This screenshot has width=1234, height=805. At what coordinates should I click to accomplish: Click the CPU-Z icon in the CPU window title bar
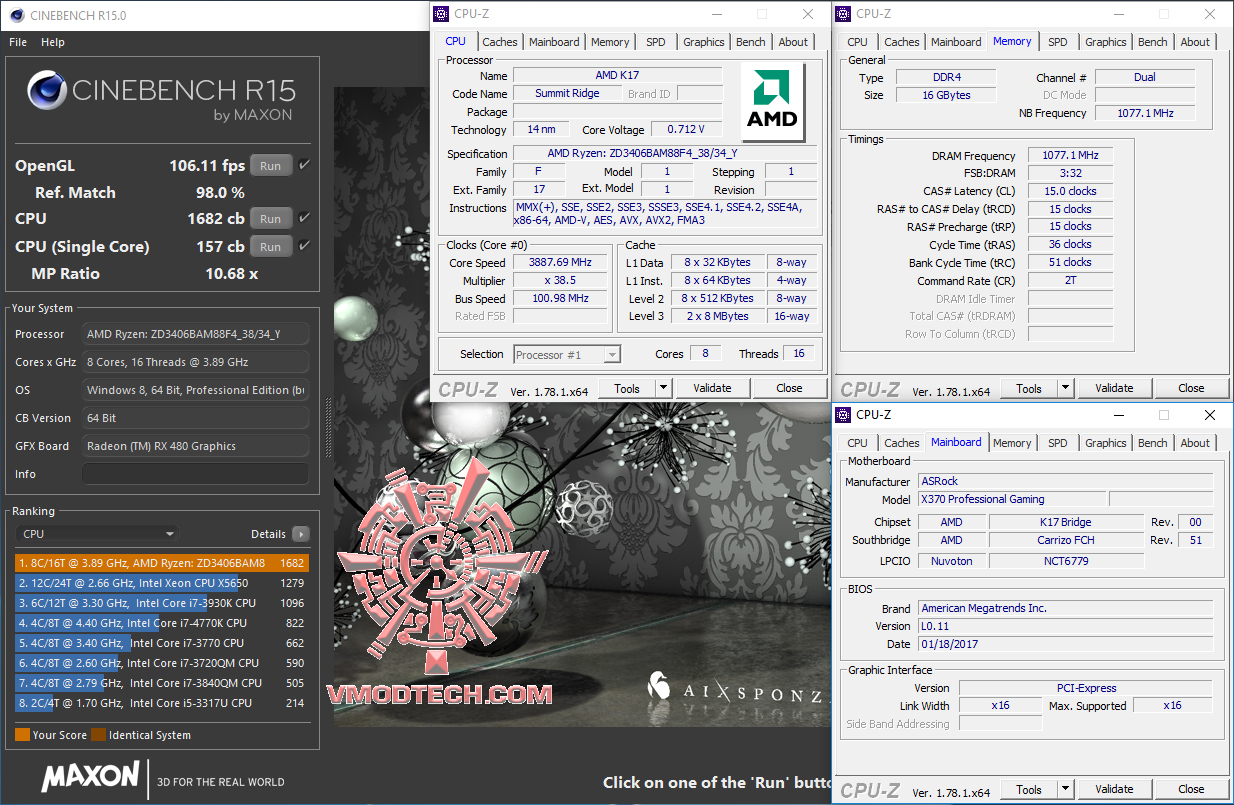tap(443, 14)
